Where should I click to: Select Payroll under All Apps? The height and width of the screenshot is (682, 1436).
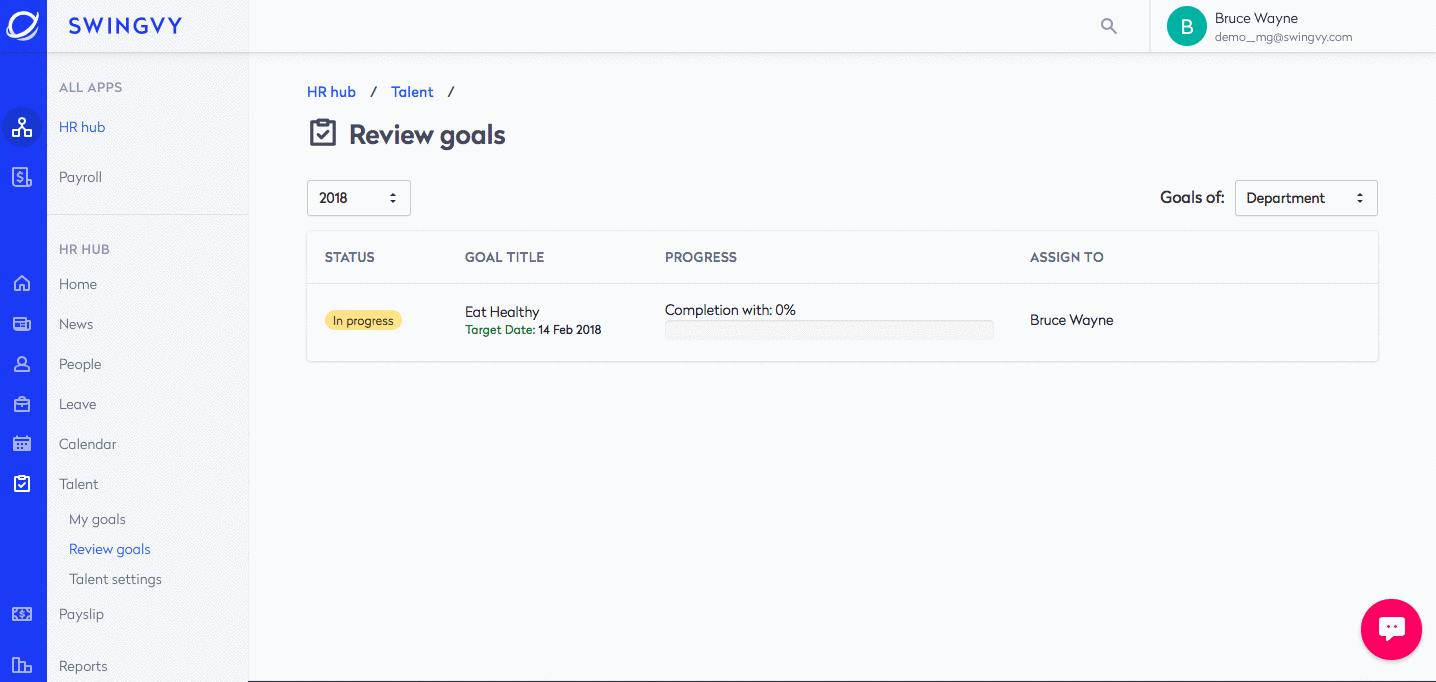coord(81,177)
